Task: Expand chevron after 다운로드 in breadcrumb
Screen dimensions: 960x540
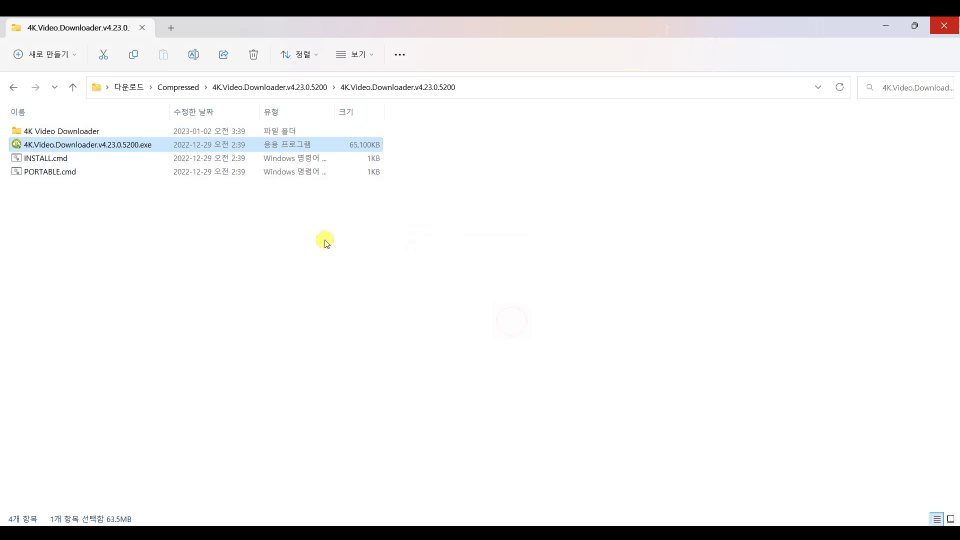Action: click(x=151, y=87)
